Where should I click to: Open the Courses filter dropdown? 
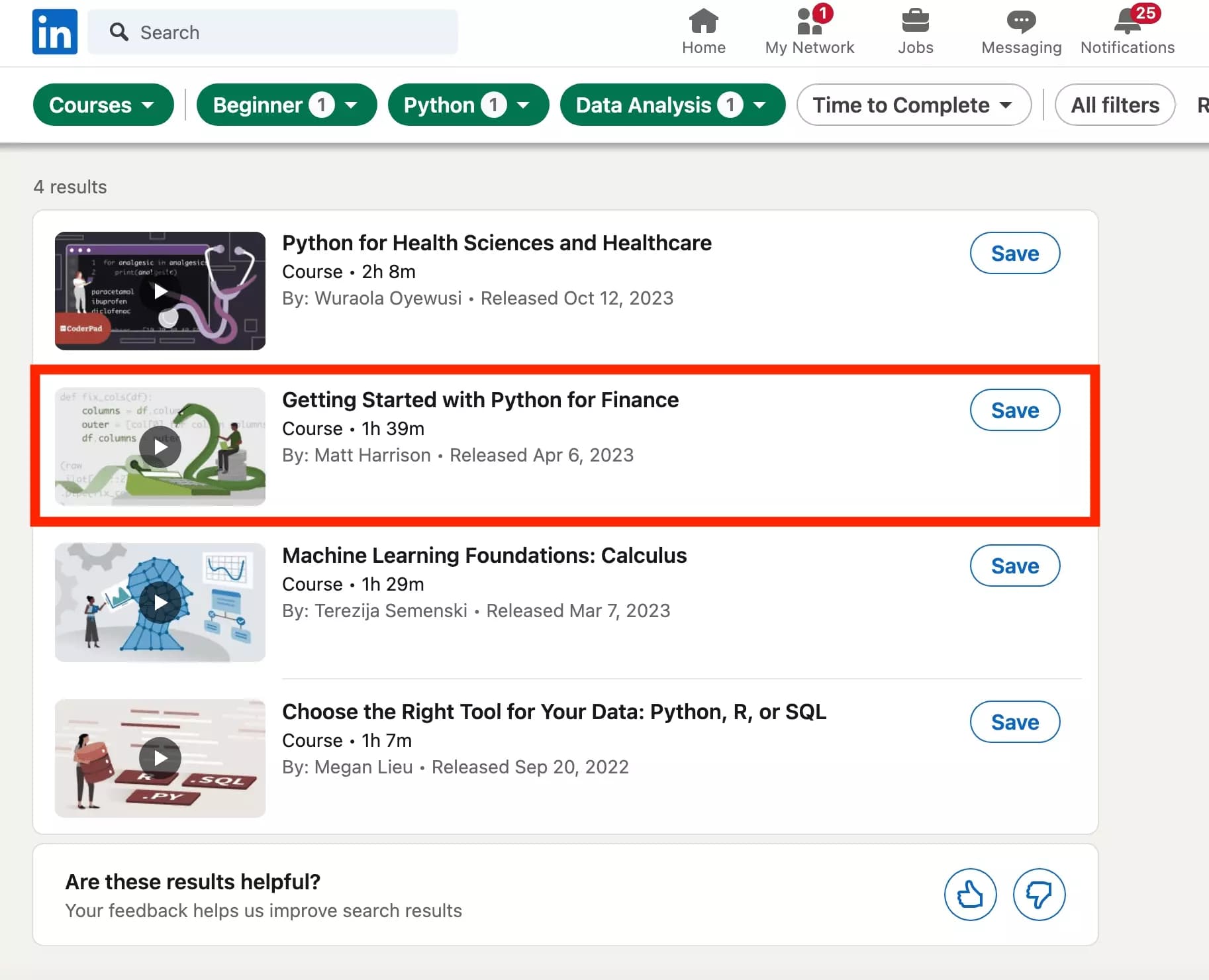pyautogui.click(x=103, y=105)
